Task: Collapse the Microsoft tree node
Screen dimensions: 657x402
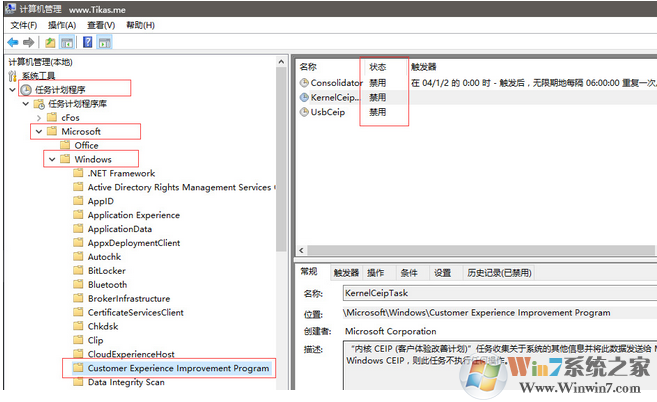Action: (39, 131)
